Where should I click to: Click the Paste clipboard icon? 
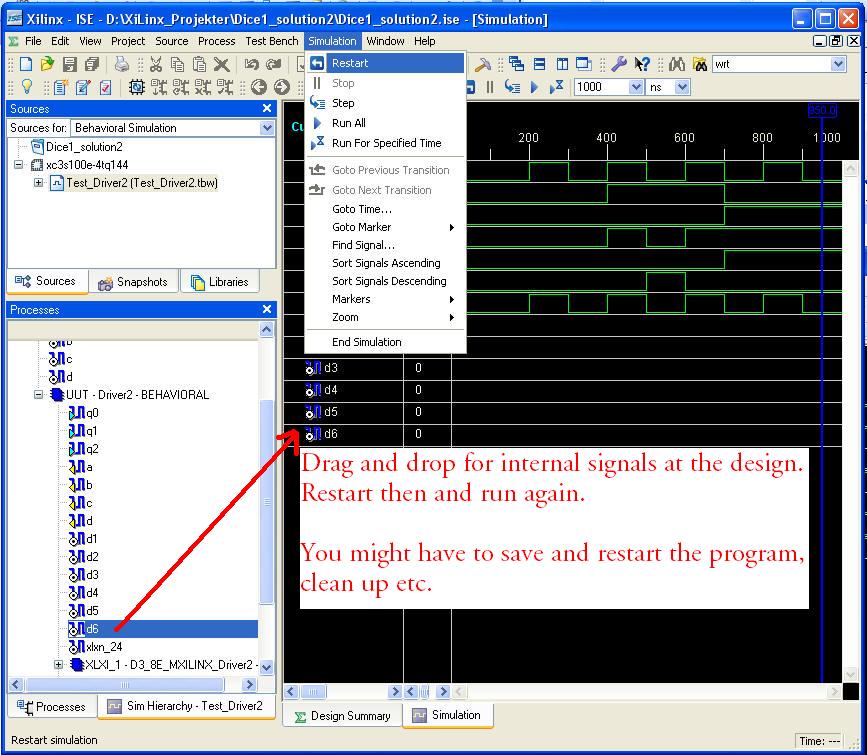coord(199,64)
